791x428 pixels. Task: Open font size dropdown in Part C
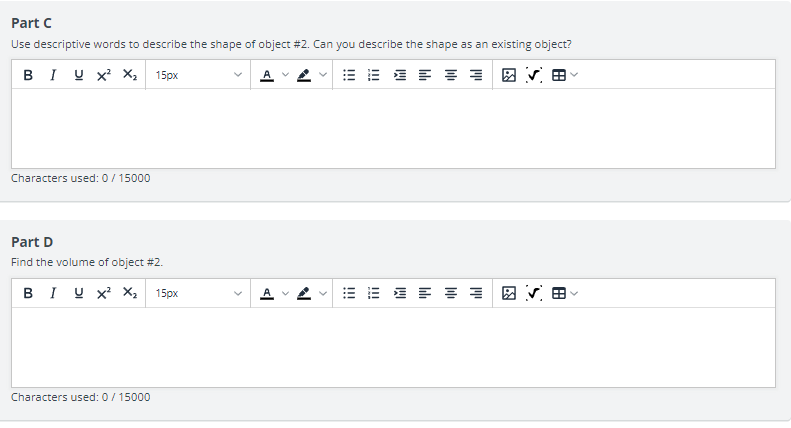pos(198,75)
